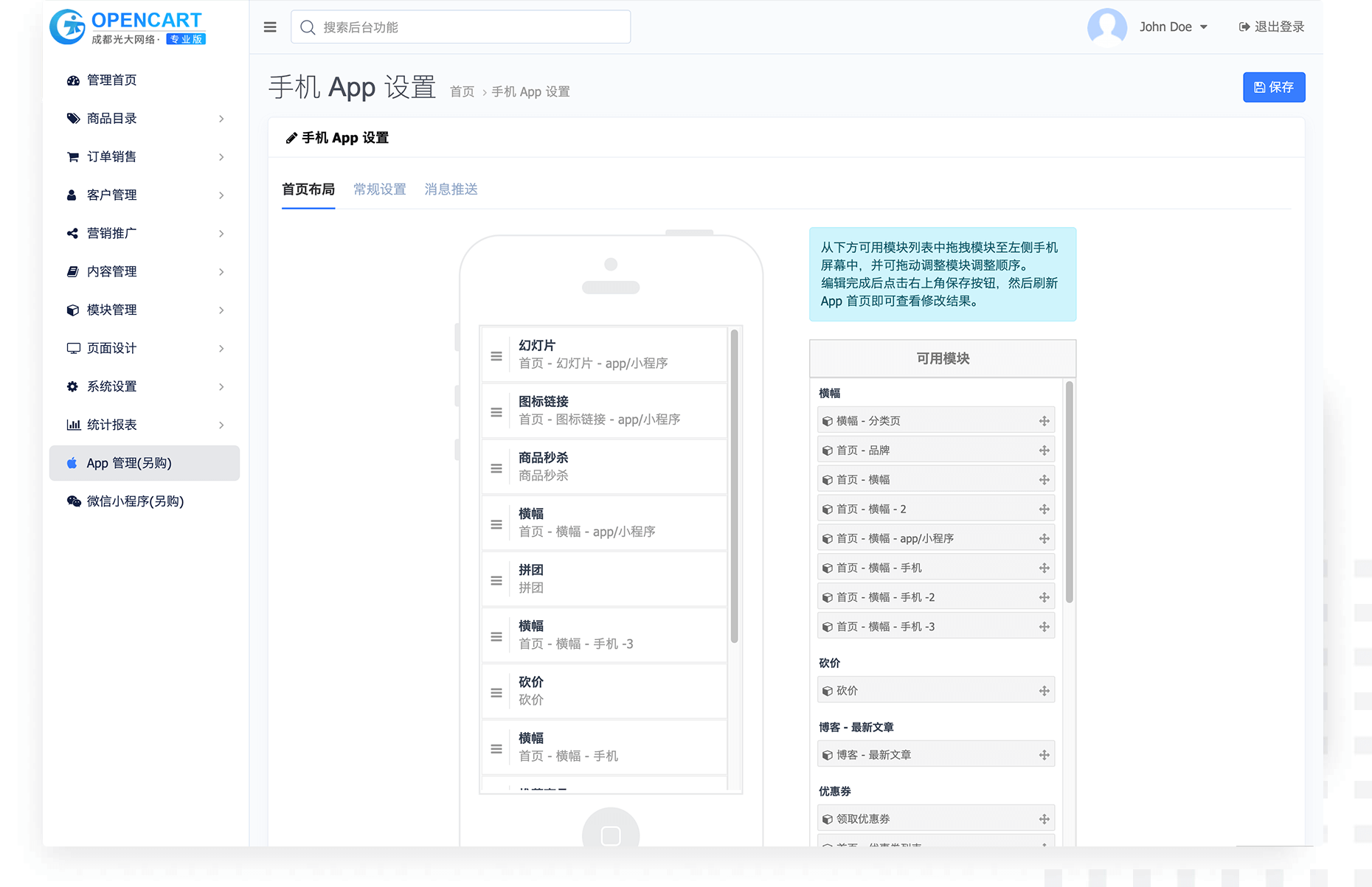This screenshot has height=887, width=1372.
Task: Expand the 商品目录 sidebar menu
Action: click(x=145, y=119)
